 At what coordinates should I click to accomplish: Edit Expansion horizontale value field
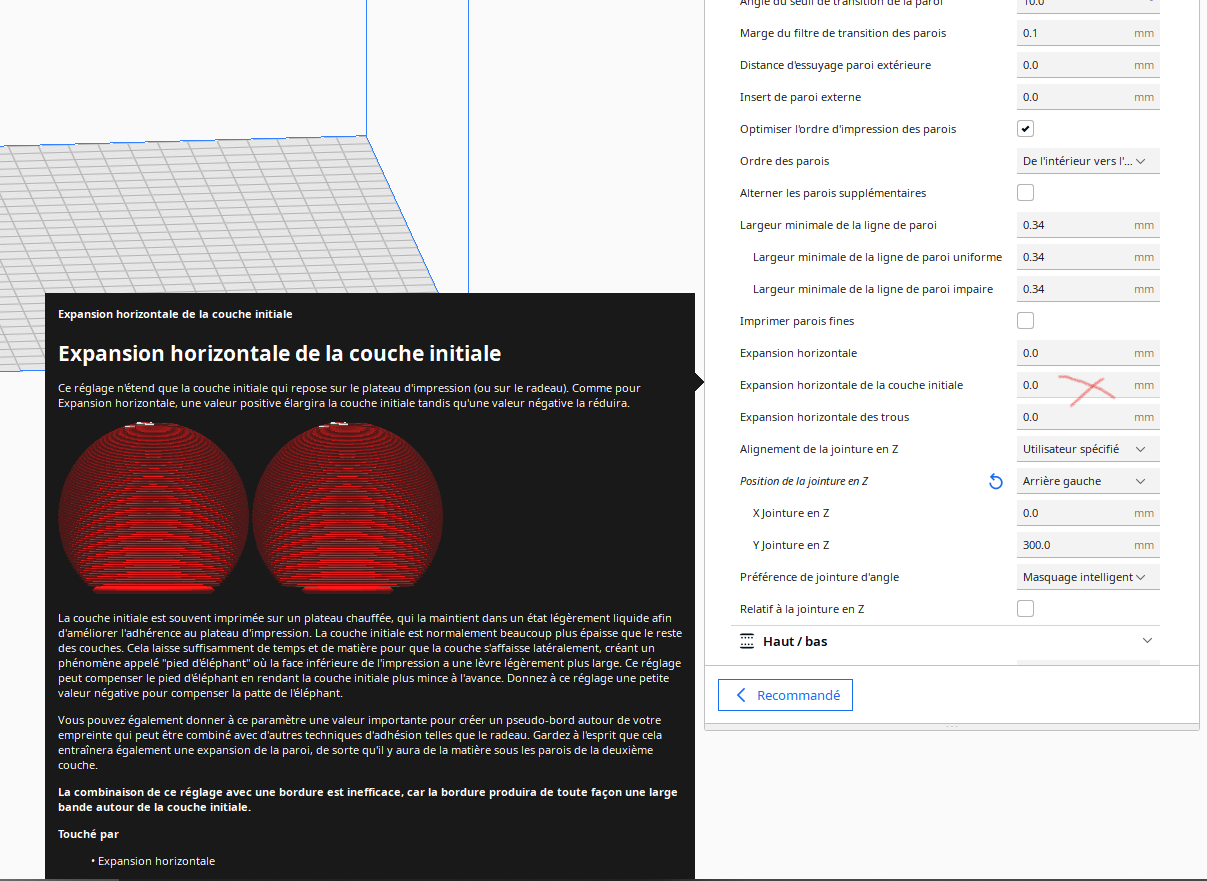1088,353
